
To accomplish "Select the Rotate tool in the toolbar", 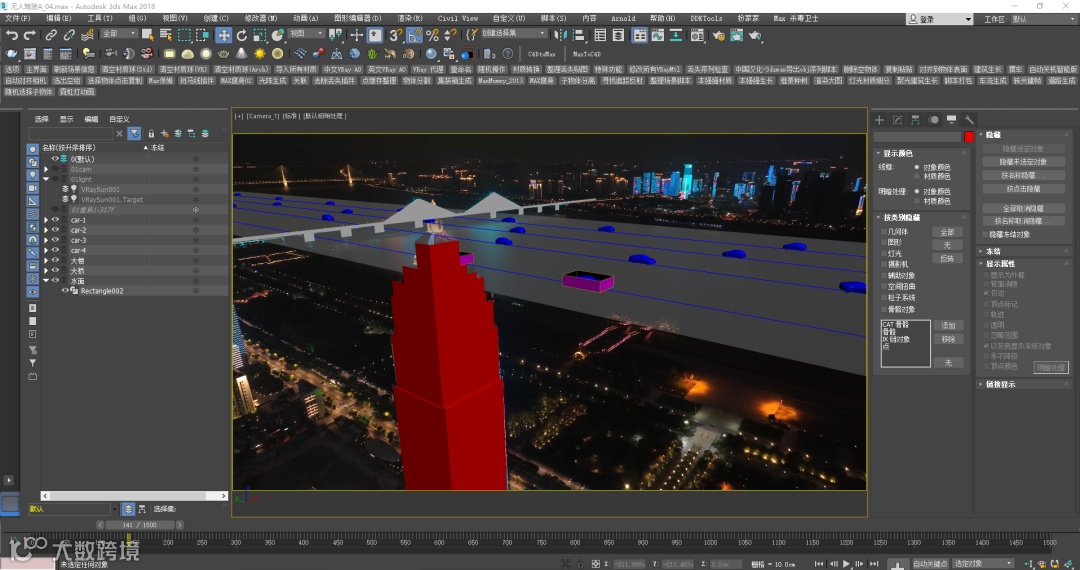I will (x=242, y=35).
